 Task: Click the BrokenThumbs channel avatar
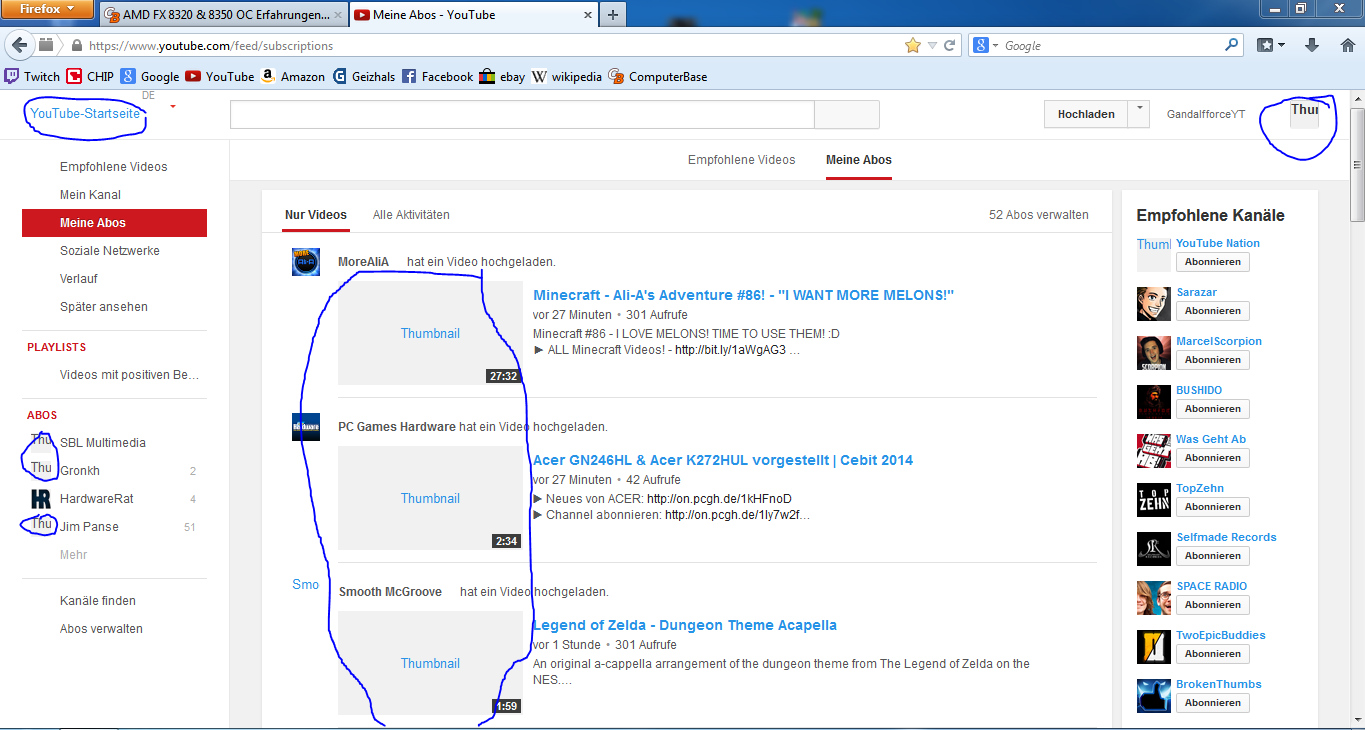coord(1154,696)
